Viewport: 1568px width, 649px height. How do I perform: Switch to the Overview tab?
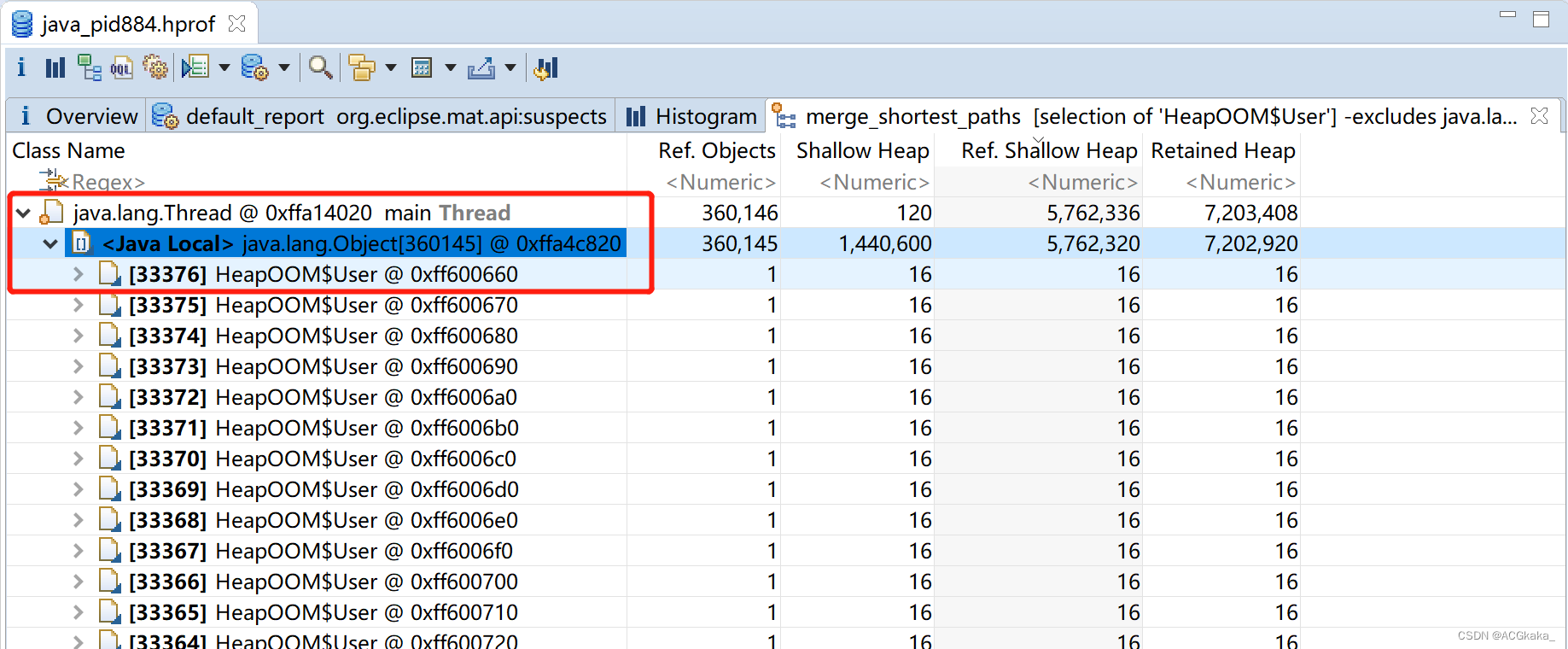point(77,116)
